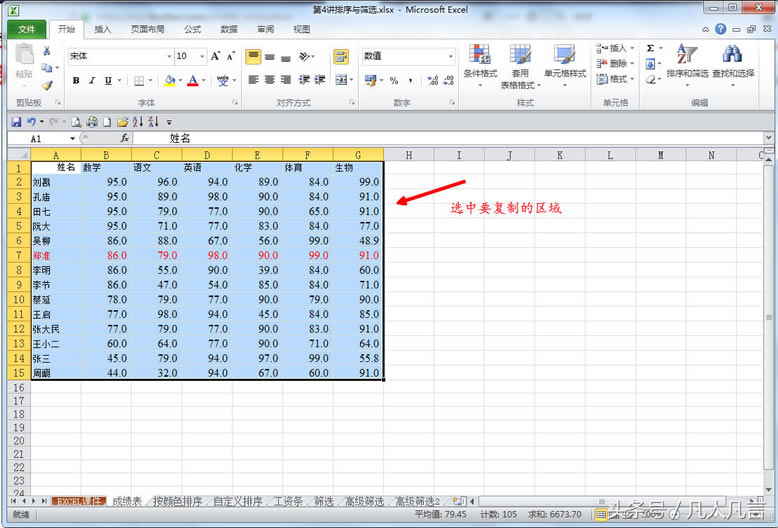The height and width of the screenshot is (528, 778).
Task: Toggle Bold formatting
Action: point(76,81)
